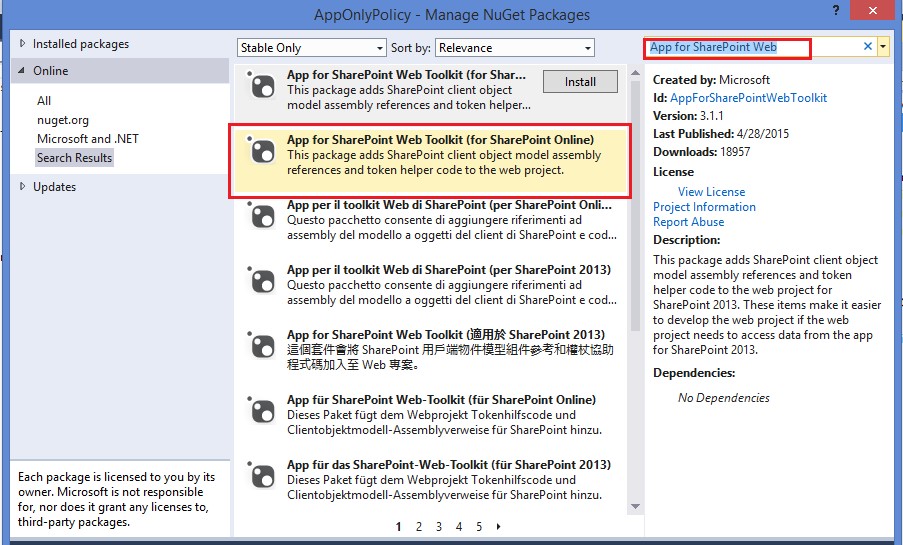Image resolution: width=903 pixels, height=545 pixels.
Task: Click the results list scrollbar up arrow
Action: coord(635,73)
